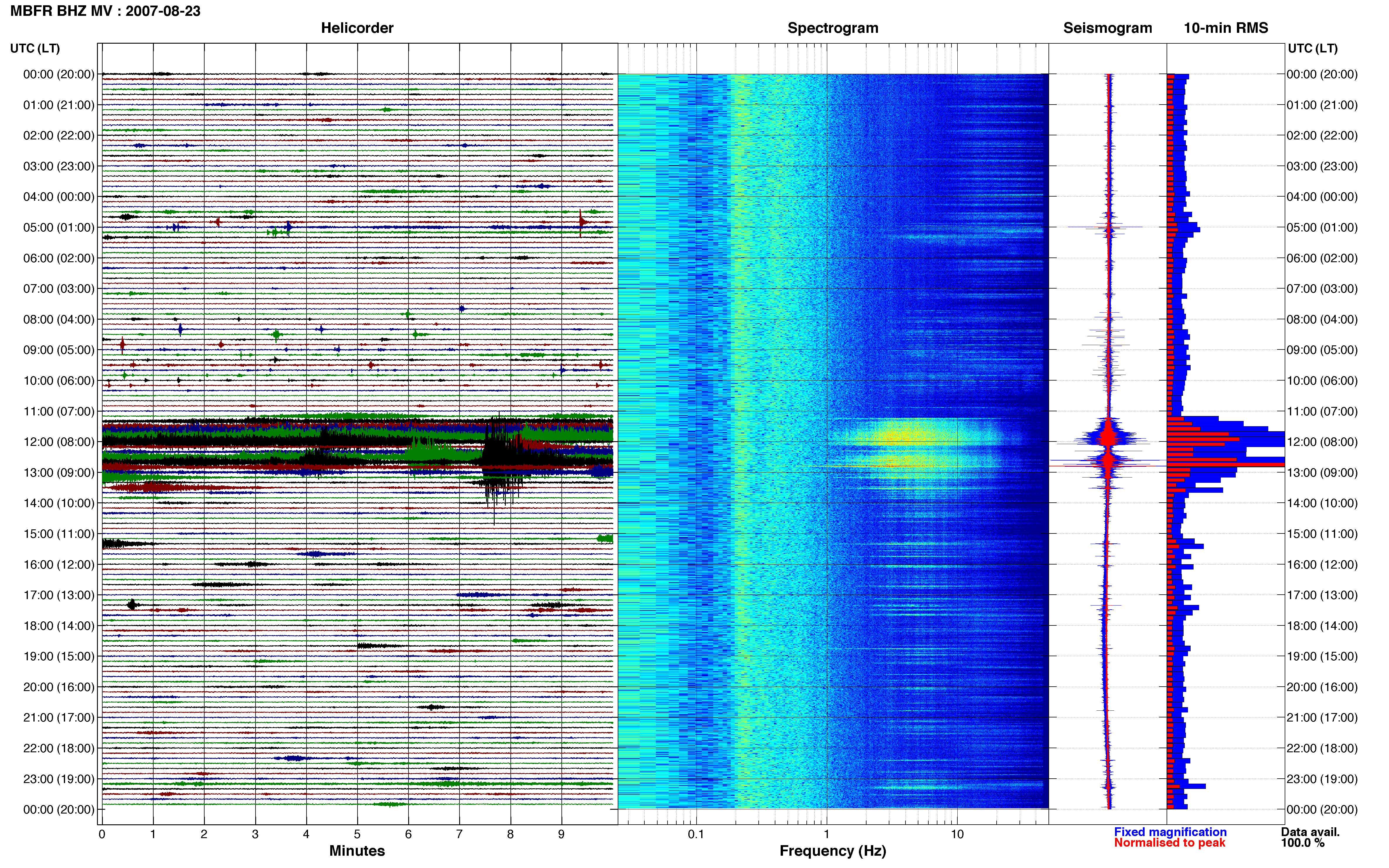The height and width of the screenshot is (868, 1389).
Task: Click left time label '07:00 (03:00)'
Action: (x=59, y=289)
